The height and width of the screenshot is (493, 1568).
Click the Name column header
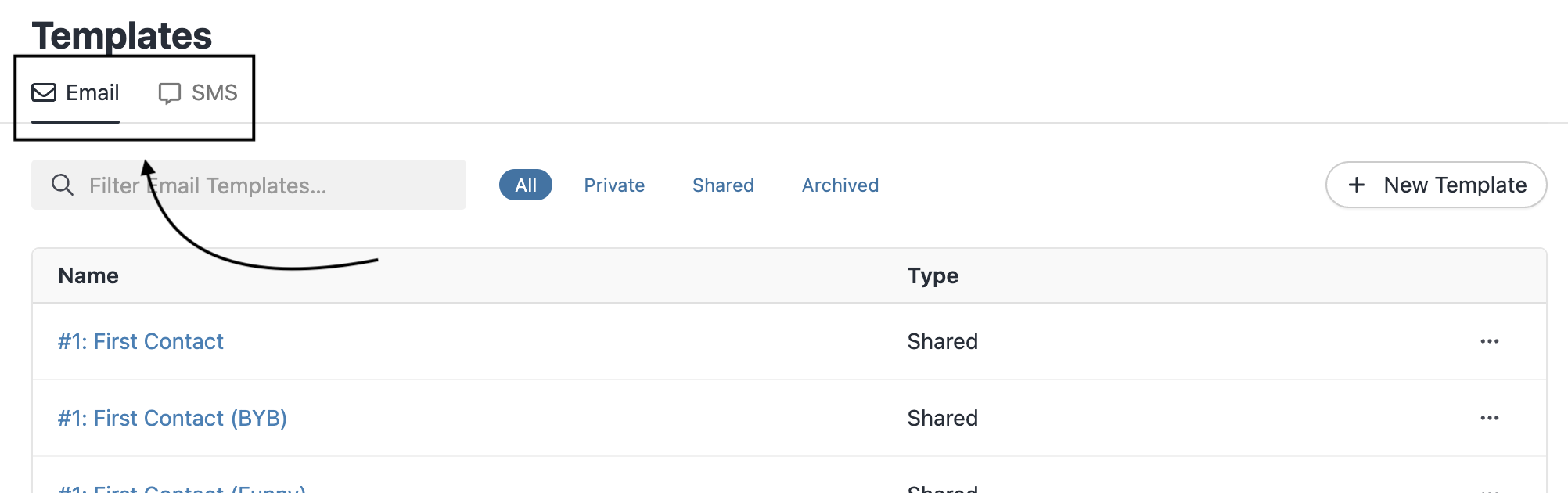coord(88,276)
